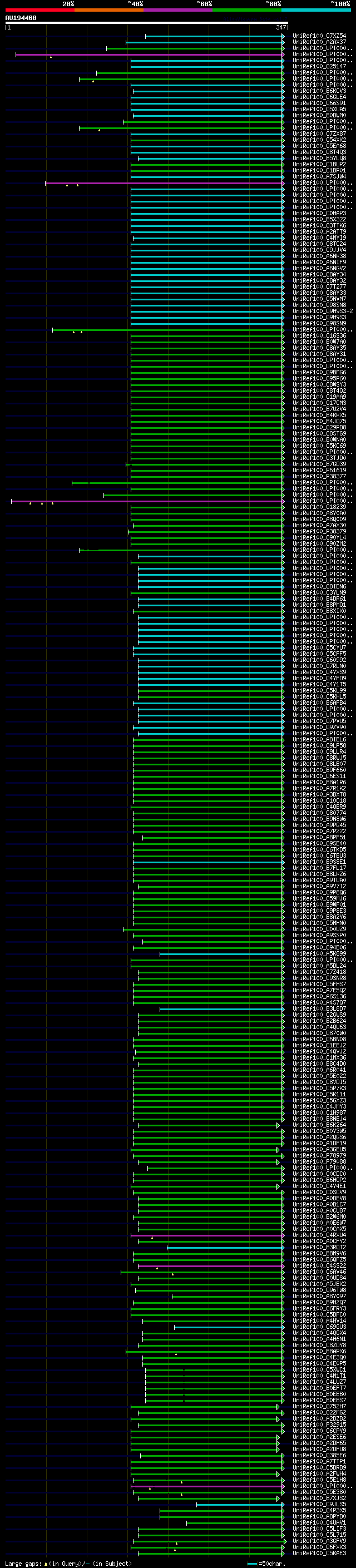
Task: Click the orange ~40% legend color segment
Action: coord(109,10)
